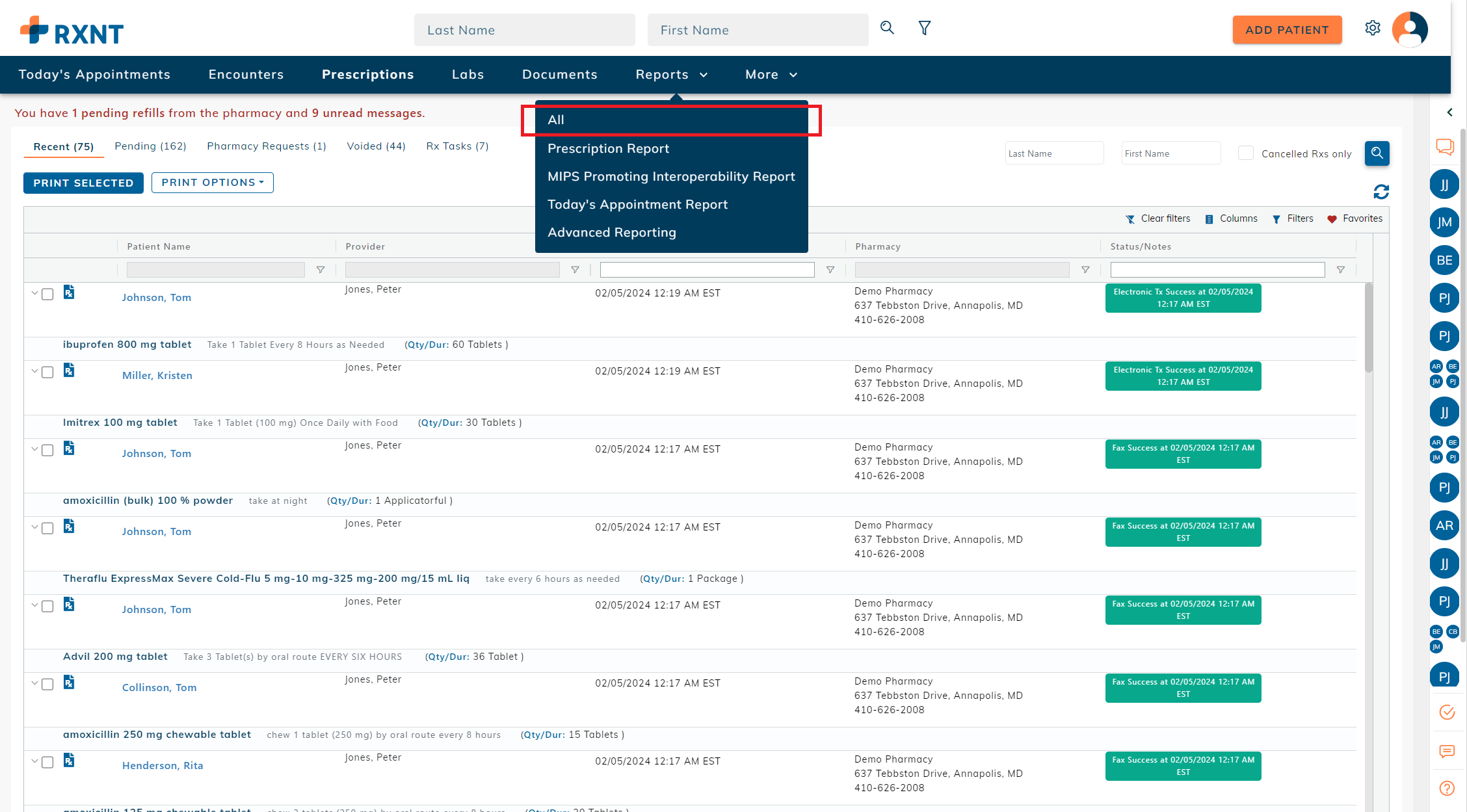The image size is (1467, 812).
Task: Click the help question mark icon
Action: [1447, 788]
